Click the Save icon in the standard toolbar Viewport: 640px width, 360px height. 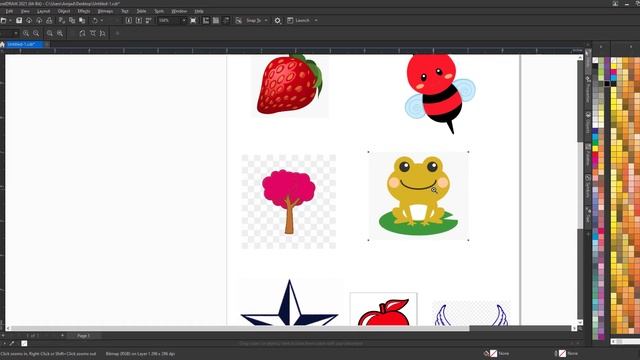coord(19,20)
